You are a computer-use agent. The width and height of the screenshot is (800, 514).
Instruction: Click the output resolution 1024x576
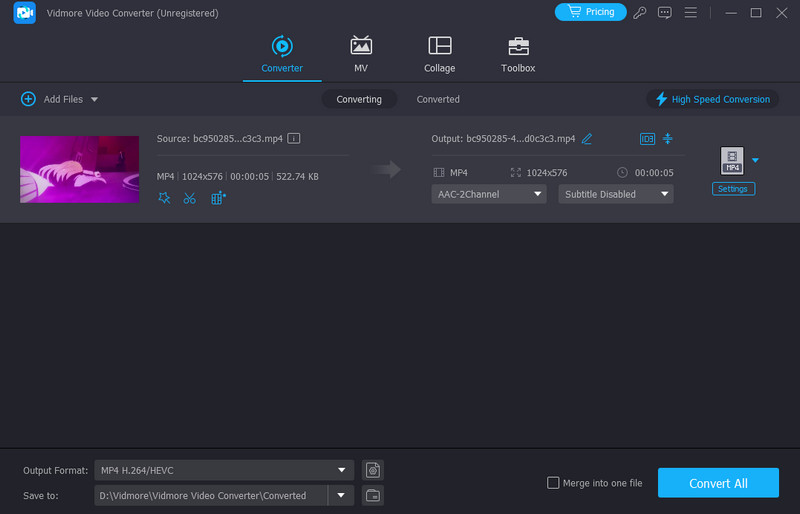tap(546, 173)
